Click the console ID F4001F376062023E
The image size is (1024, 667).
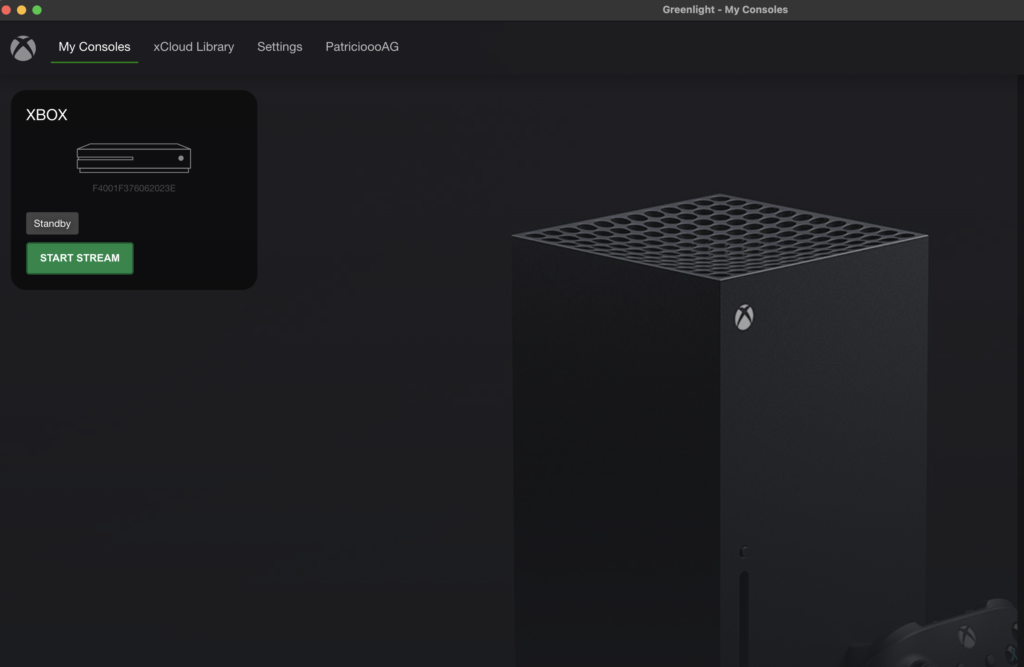(x=133, y=188)
